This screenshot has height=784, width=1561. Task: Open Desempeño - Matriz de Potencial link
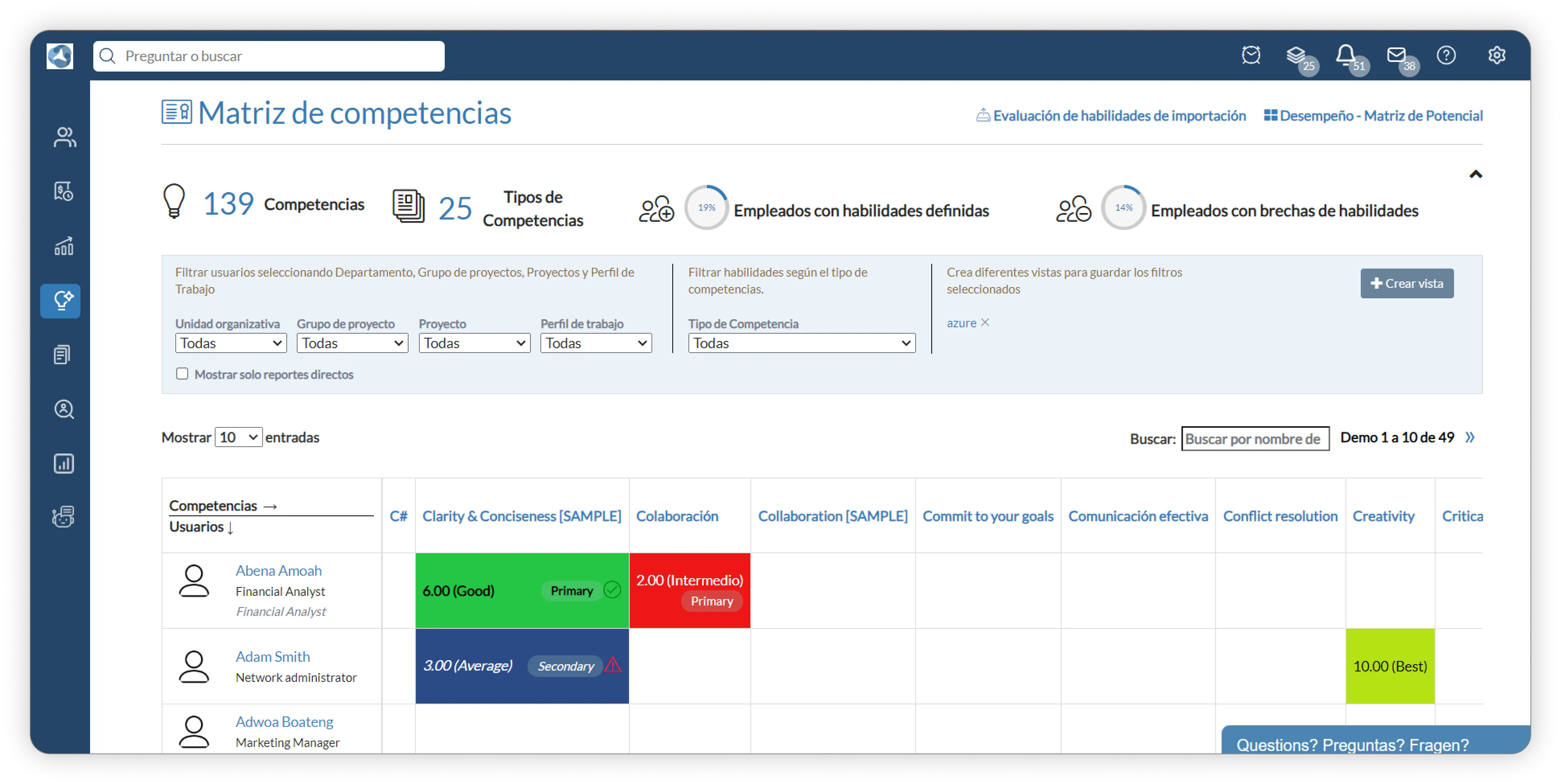(x=1373, y=116)
